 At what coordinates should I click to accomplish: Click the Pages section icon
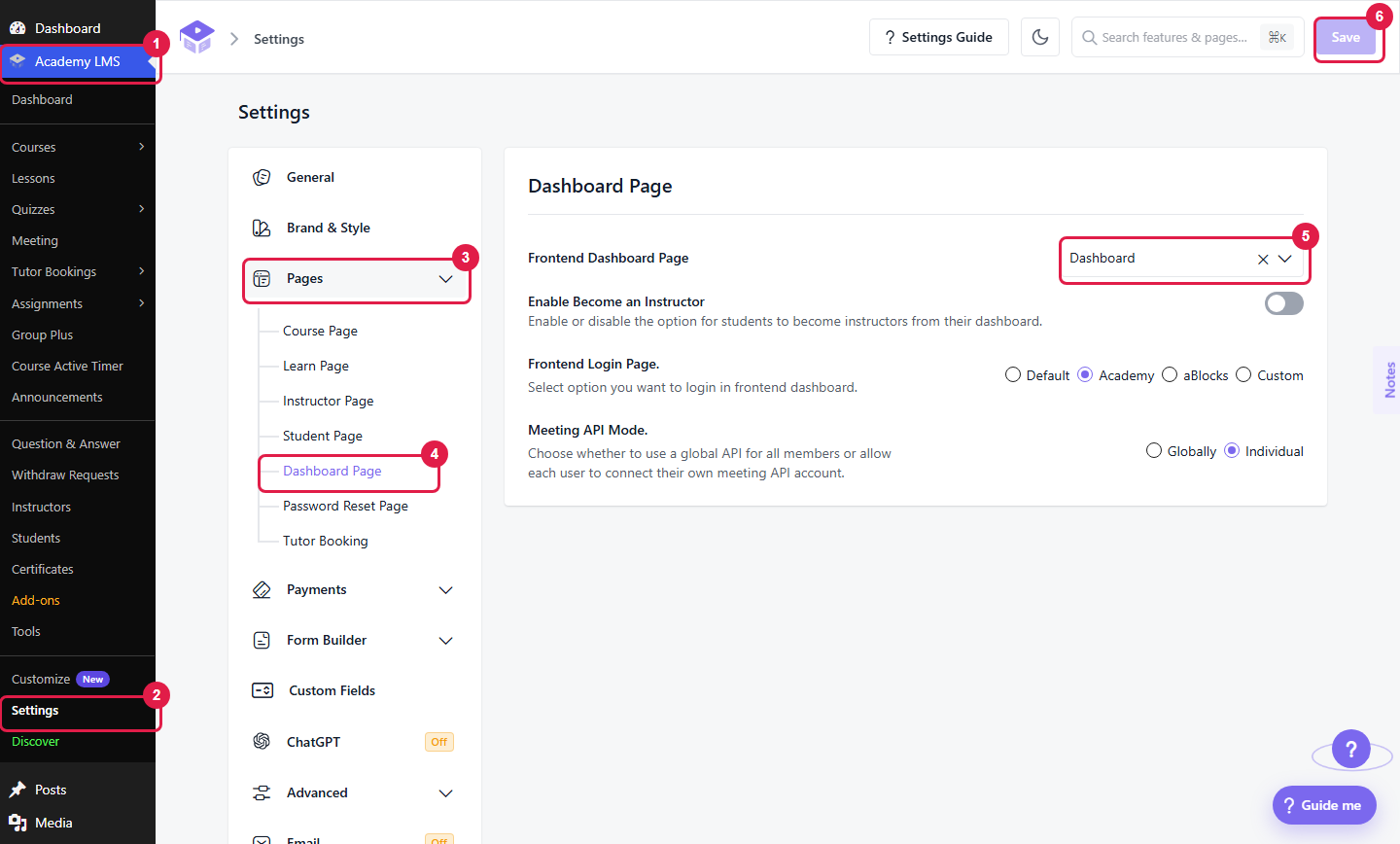(x=262, y=279)
